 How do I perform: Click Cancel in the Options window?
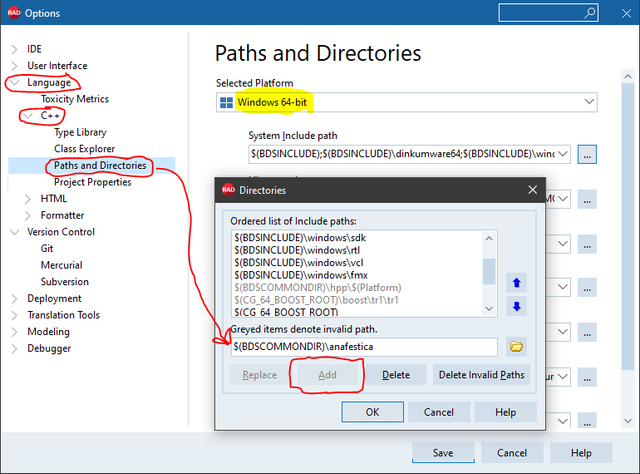(512, 453)
